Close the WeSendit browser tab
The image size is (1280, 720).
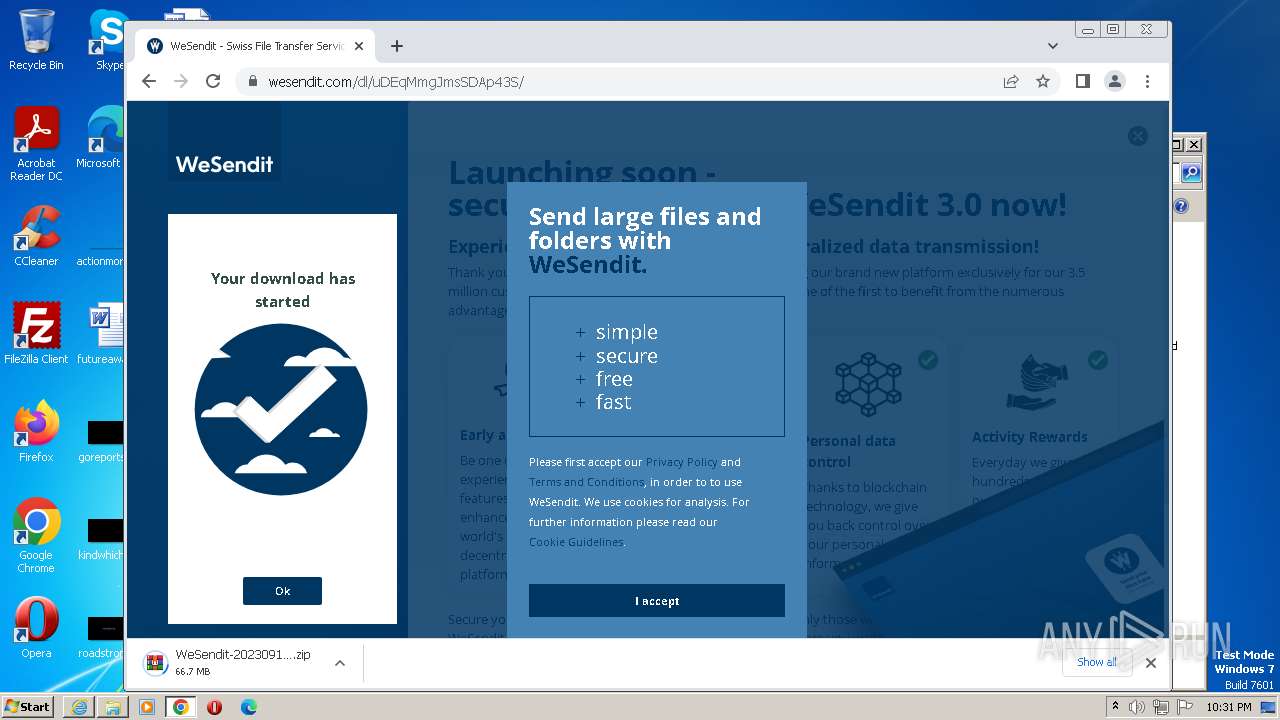click(359, 46)
